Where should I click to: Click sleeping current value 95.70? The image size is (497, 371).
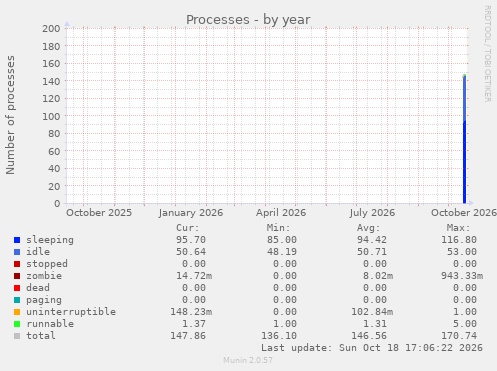pos(191,240)
